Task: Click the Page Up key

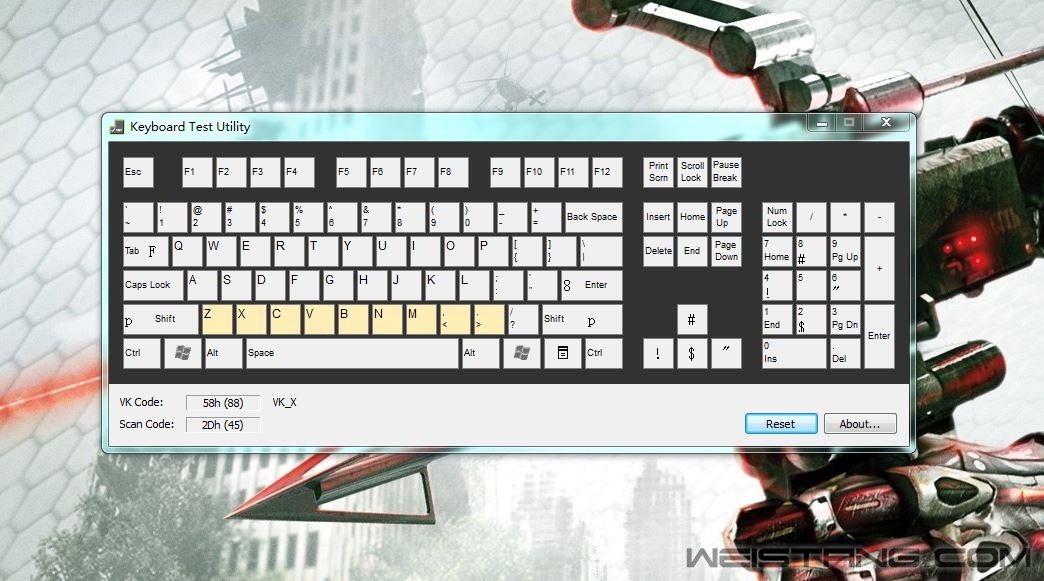Action: 726,218
